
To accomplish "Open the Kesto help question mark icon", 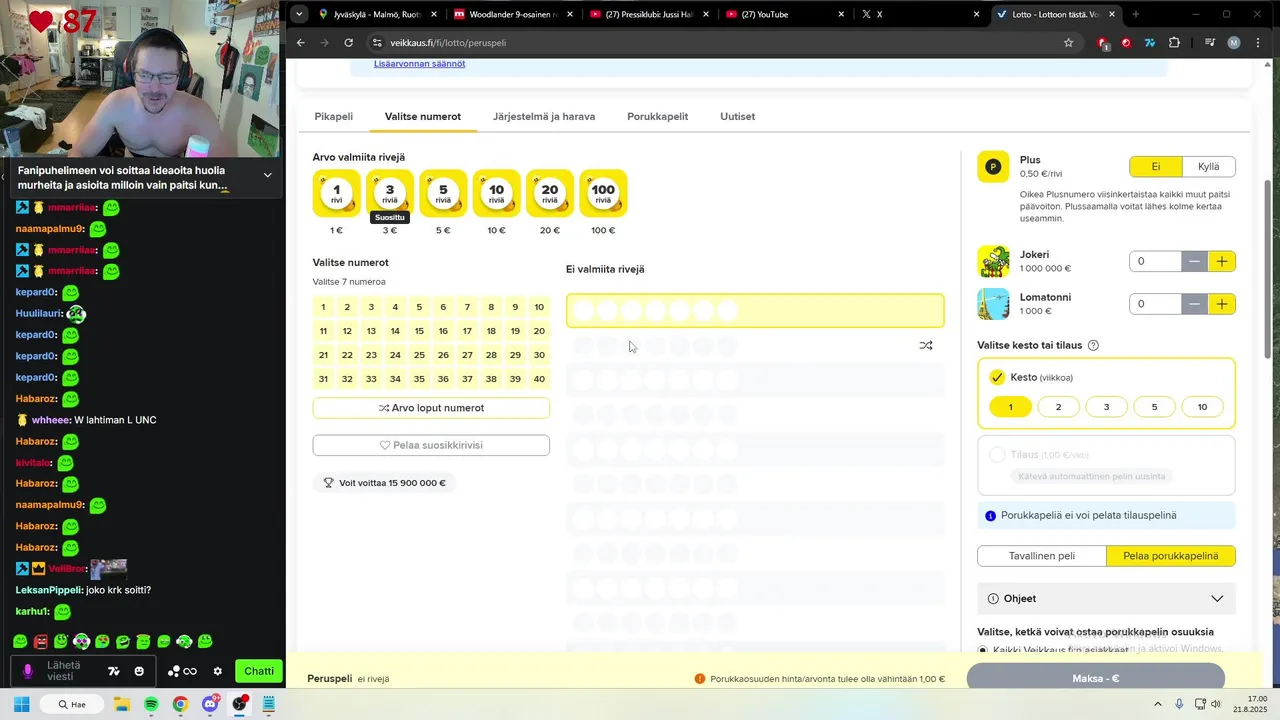I will point(1093,346).
